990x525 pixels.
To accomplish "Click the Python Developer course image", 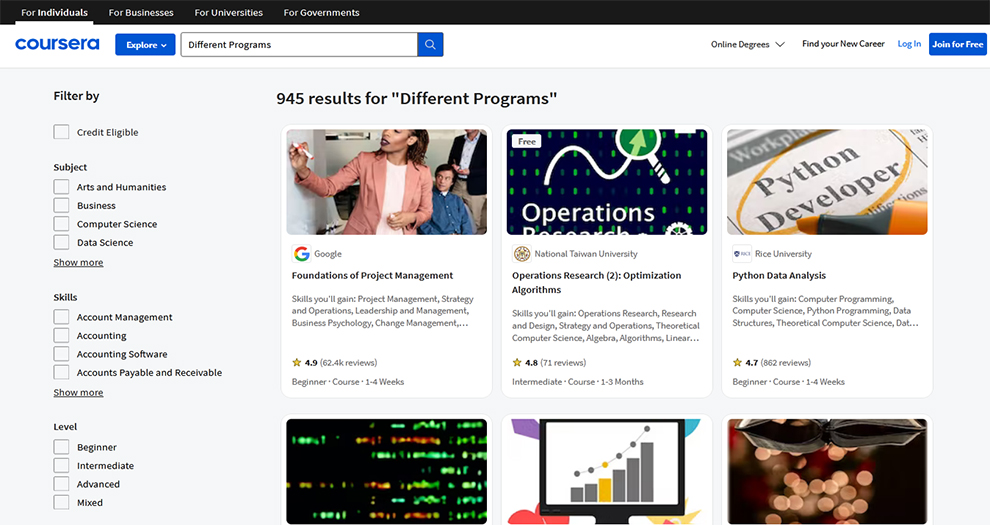I will click(827, 182).
